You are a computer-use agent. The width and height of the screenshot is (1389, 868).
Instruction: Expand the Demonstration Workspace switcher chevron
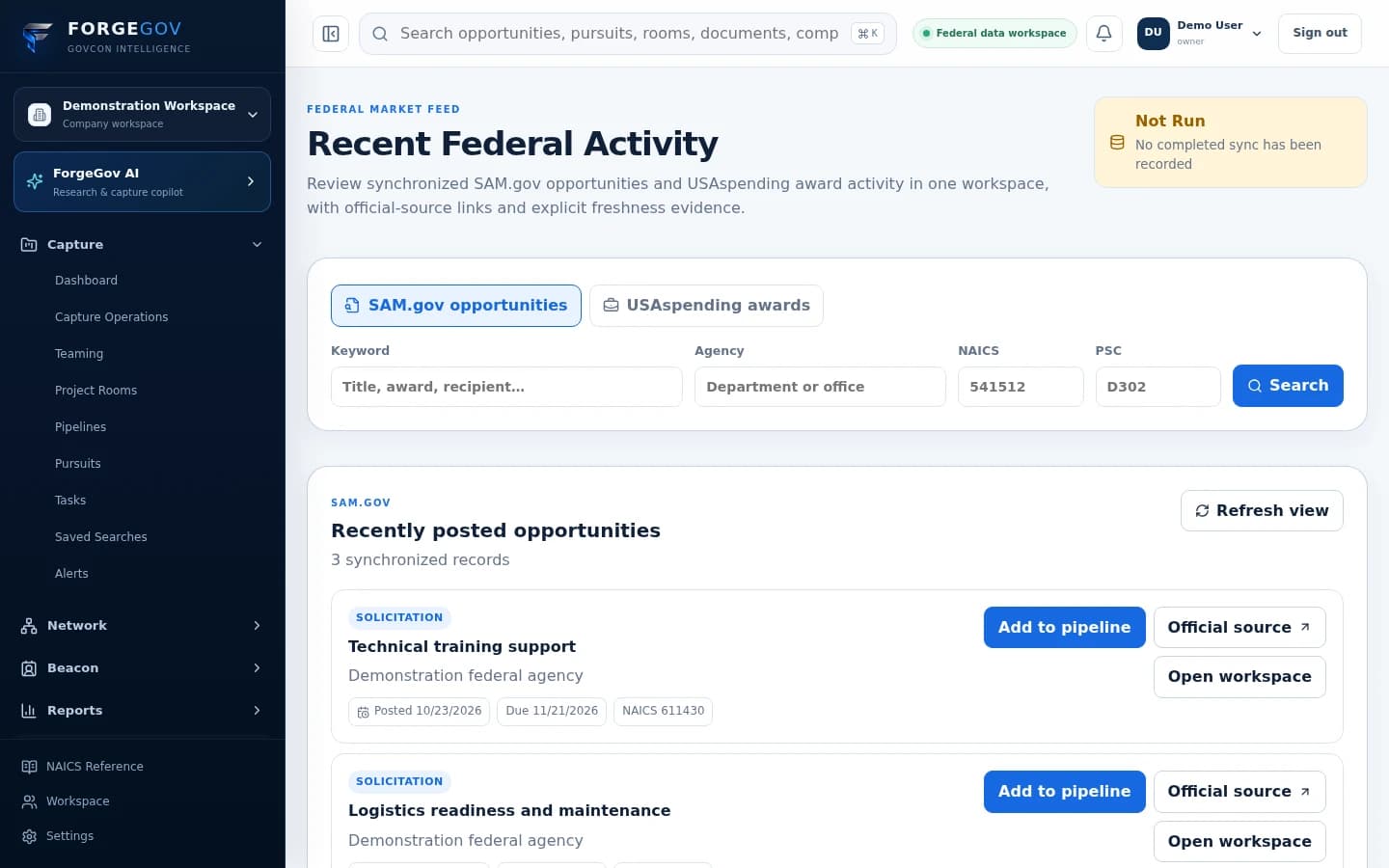tap(253, 115)
